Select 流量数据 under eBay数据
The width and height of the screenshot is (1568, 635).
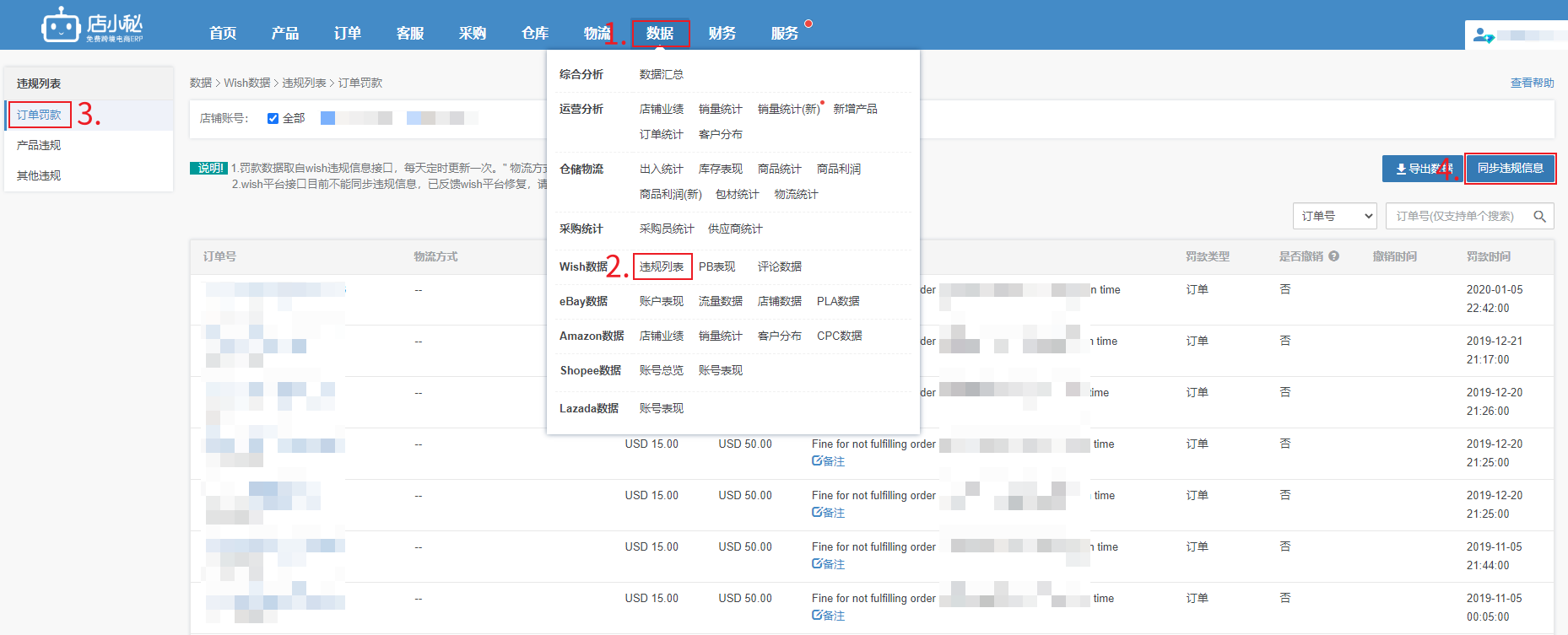(x=721, y=301)
